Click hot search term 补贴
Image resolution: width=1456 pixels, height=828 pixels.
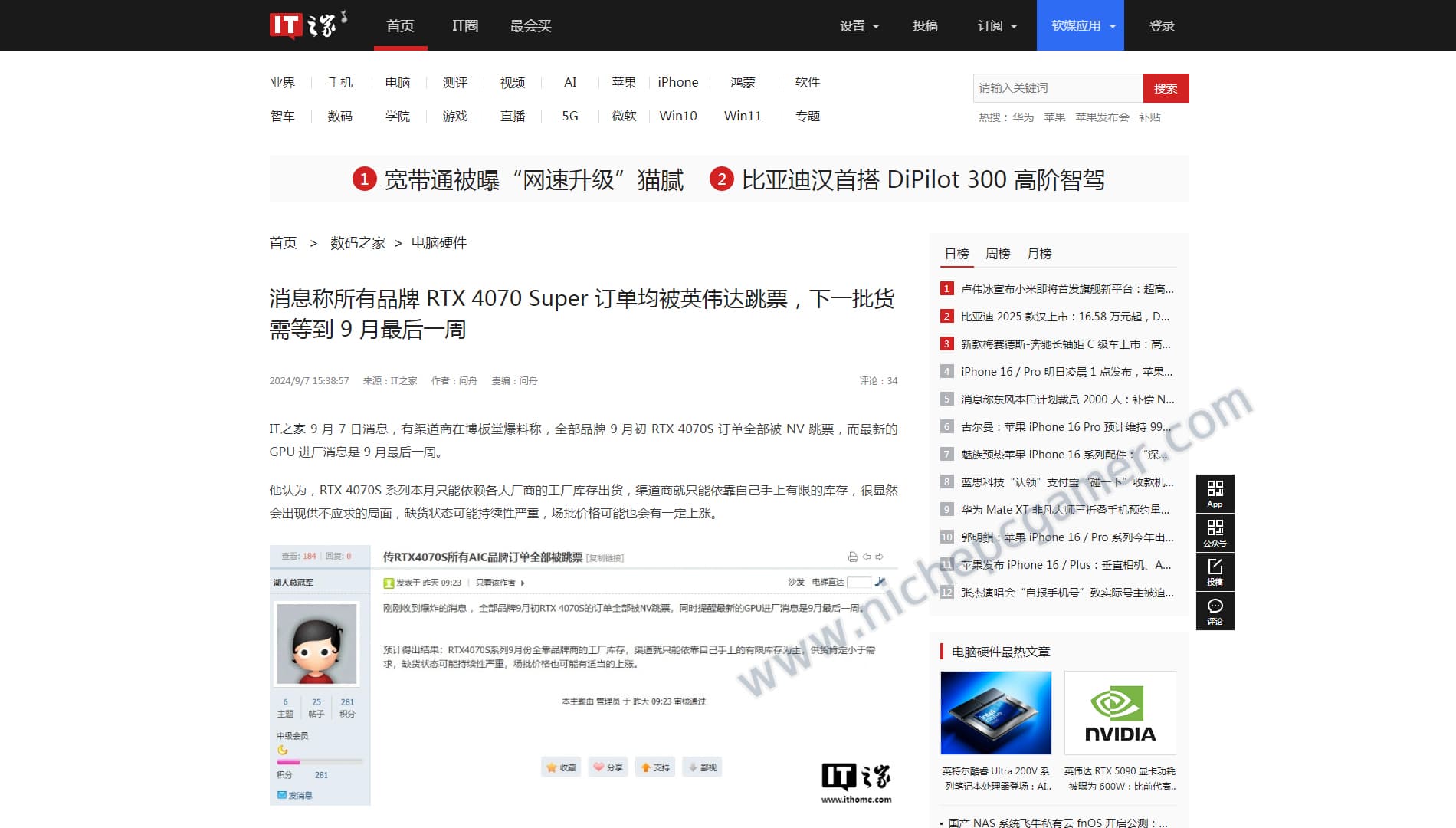pyautogui.click(x=1149, y=117)
